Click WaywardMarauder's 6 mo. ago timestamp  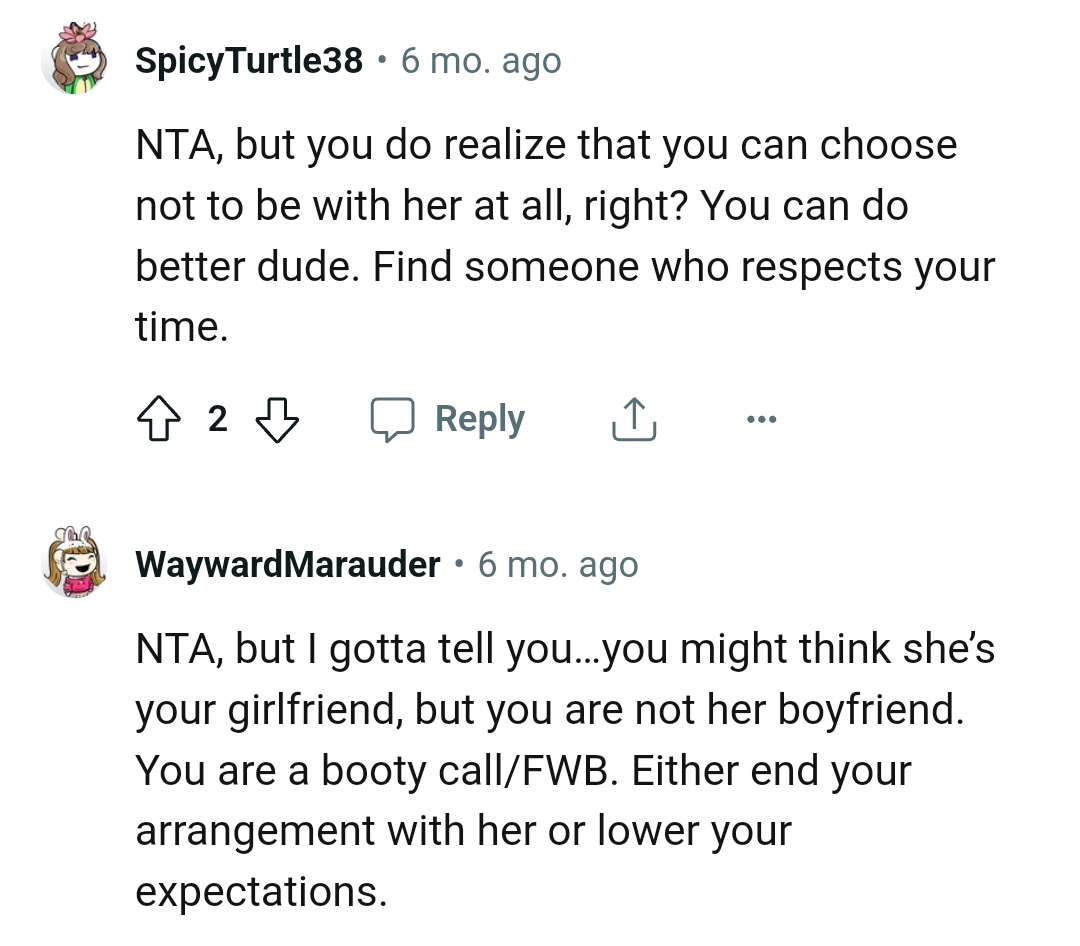(558, 565)
